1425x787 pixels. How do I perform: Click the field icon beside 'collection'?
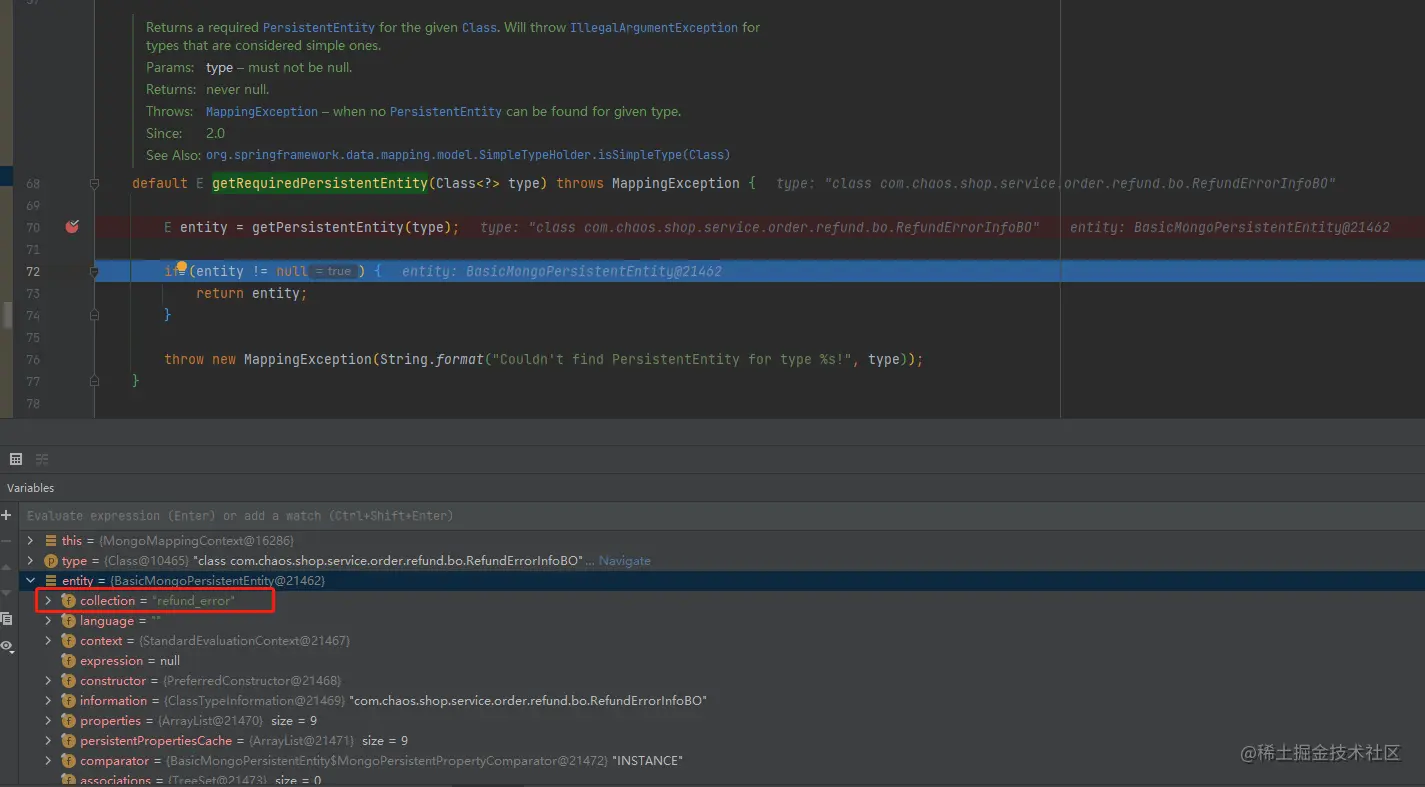68,601
